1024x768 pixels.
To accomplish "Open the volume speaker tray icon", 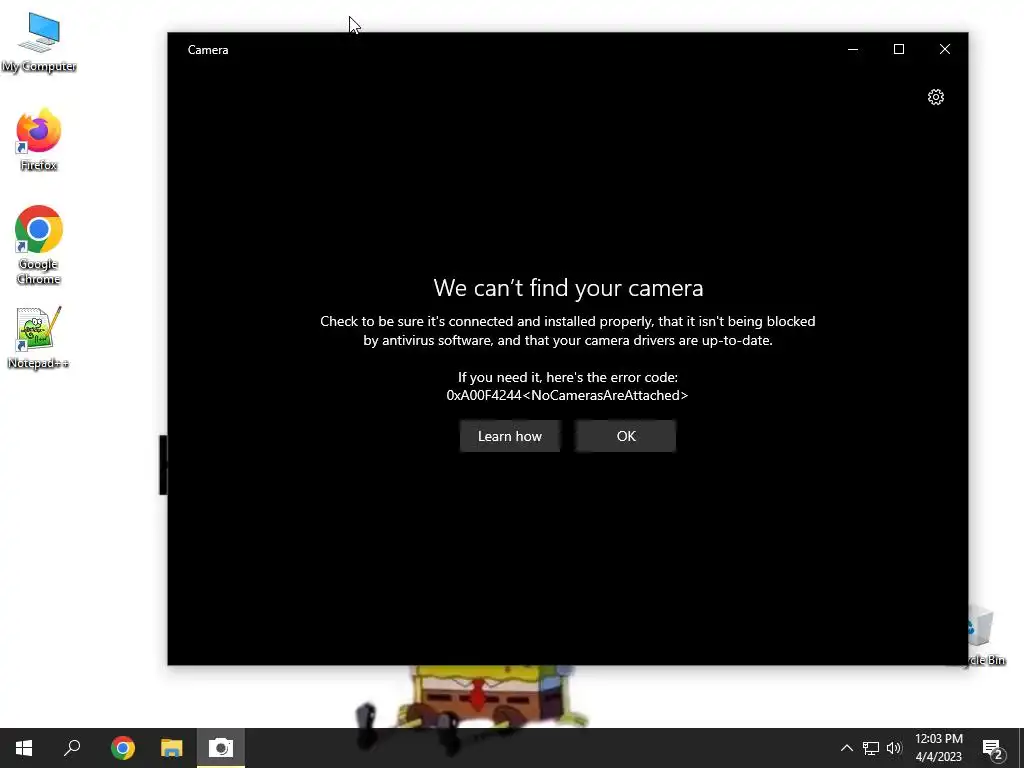I will [894, 748].
